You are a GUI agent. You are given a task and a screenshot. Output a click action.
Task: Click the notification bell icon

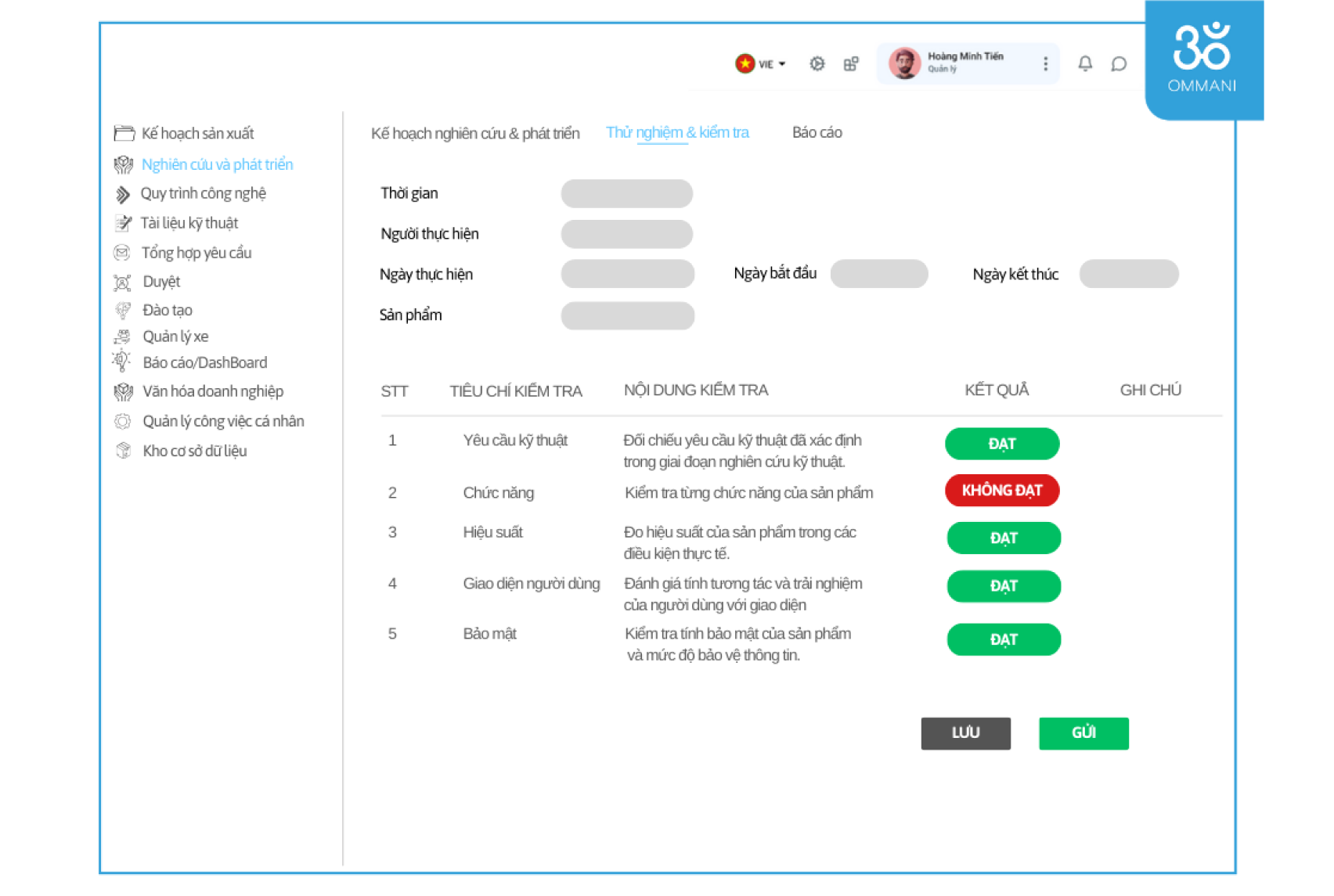click(1085, 63)
